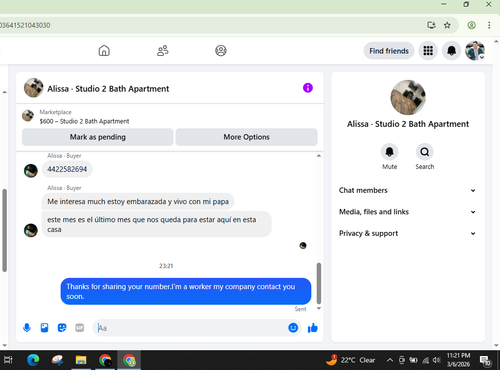Expand Media, files and links section
The height and width of the screenshot is (370, 500).
[407, 212]
